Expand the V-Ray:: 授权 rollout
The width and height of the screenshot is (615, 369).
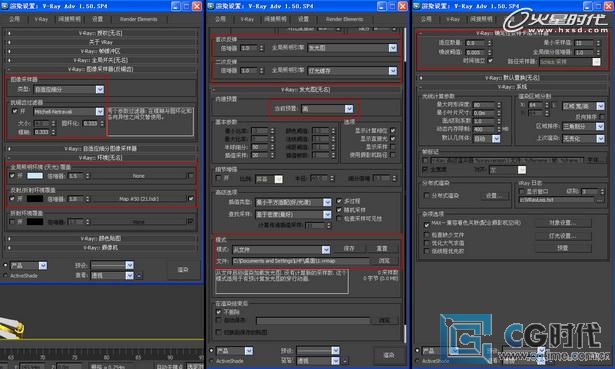pos(100,33)
